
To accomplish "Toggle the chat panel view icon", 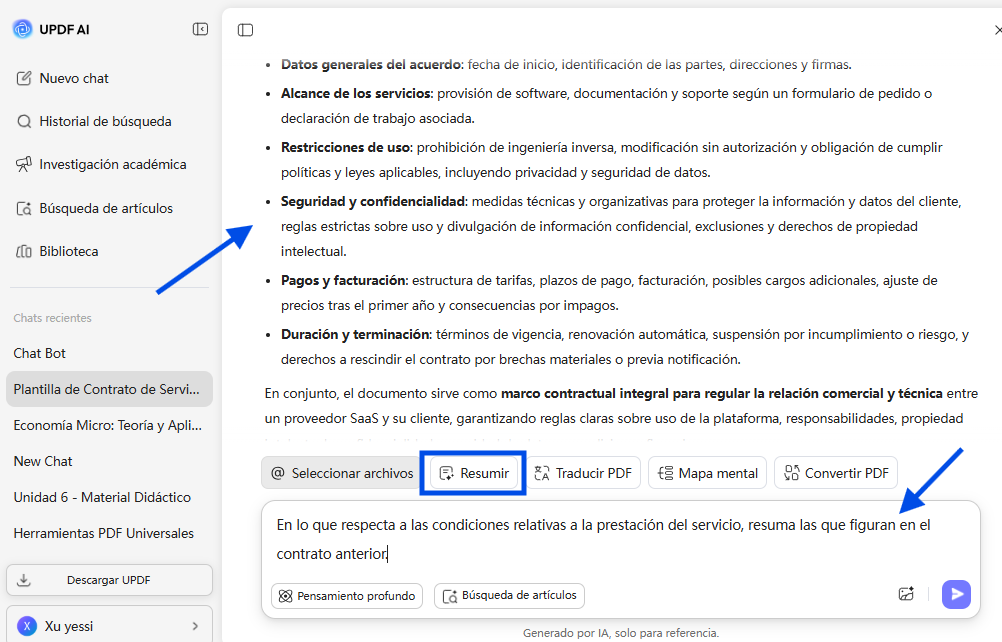I will (x=245, y=30).
